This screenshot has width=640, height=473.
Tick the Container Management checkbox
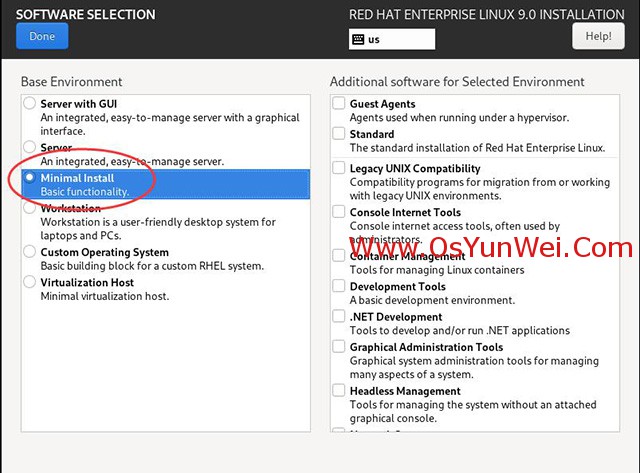tap(338, 255)
